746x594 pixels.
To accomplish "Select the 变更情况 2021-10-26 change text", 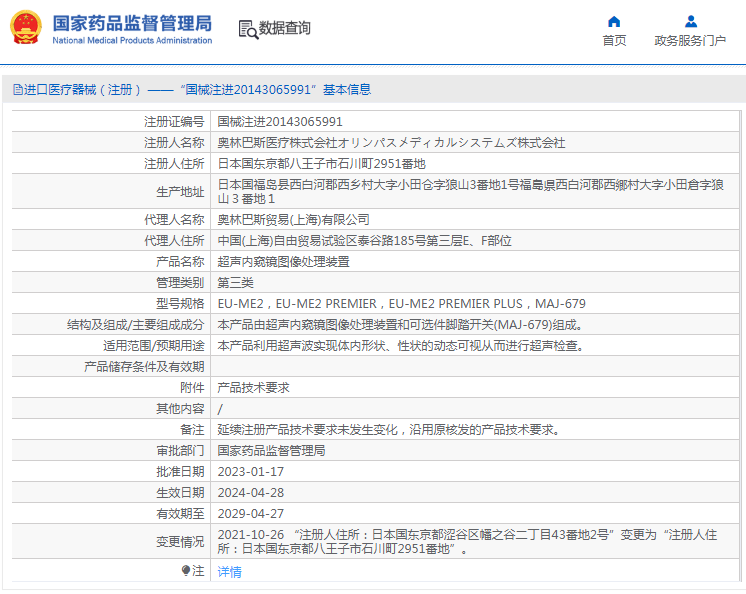I will pyautogui.click(x=467, y=541).
